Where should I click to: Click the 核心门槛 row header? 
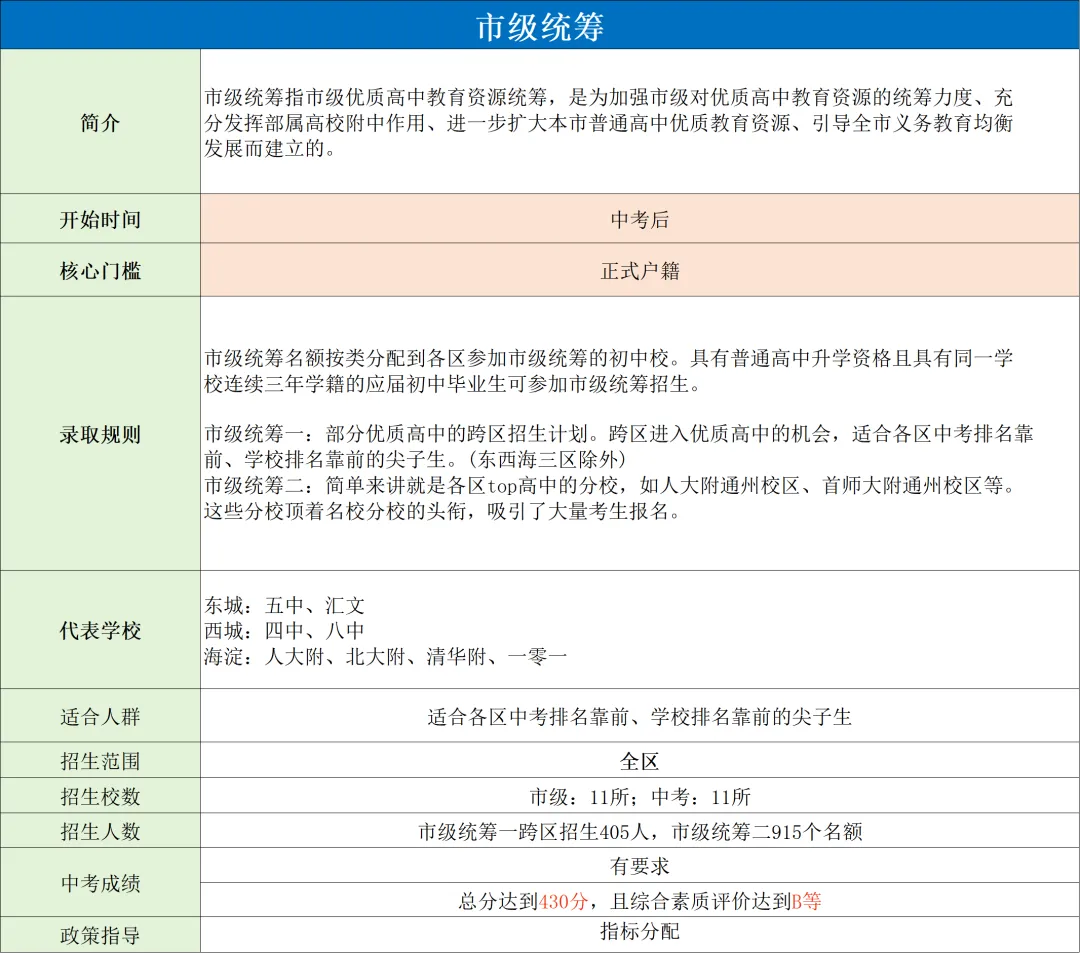point(99,270)
